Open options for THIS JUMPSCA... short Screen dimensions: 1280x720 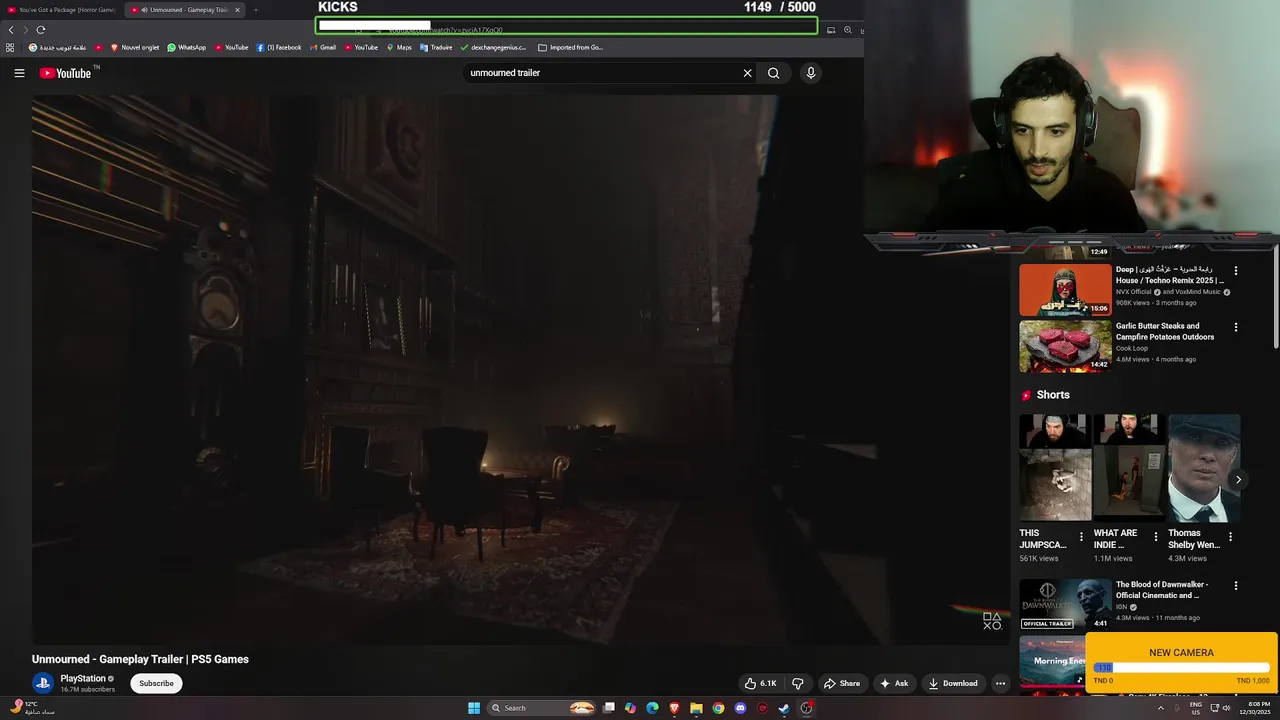pyautogui.click(x=1082, y=537)
